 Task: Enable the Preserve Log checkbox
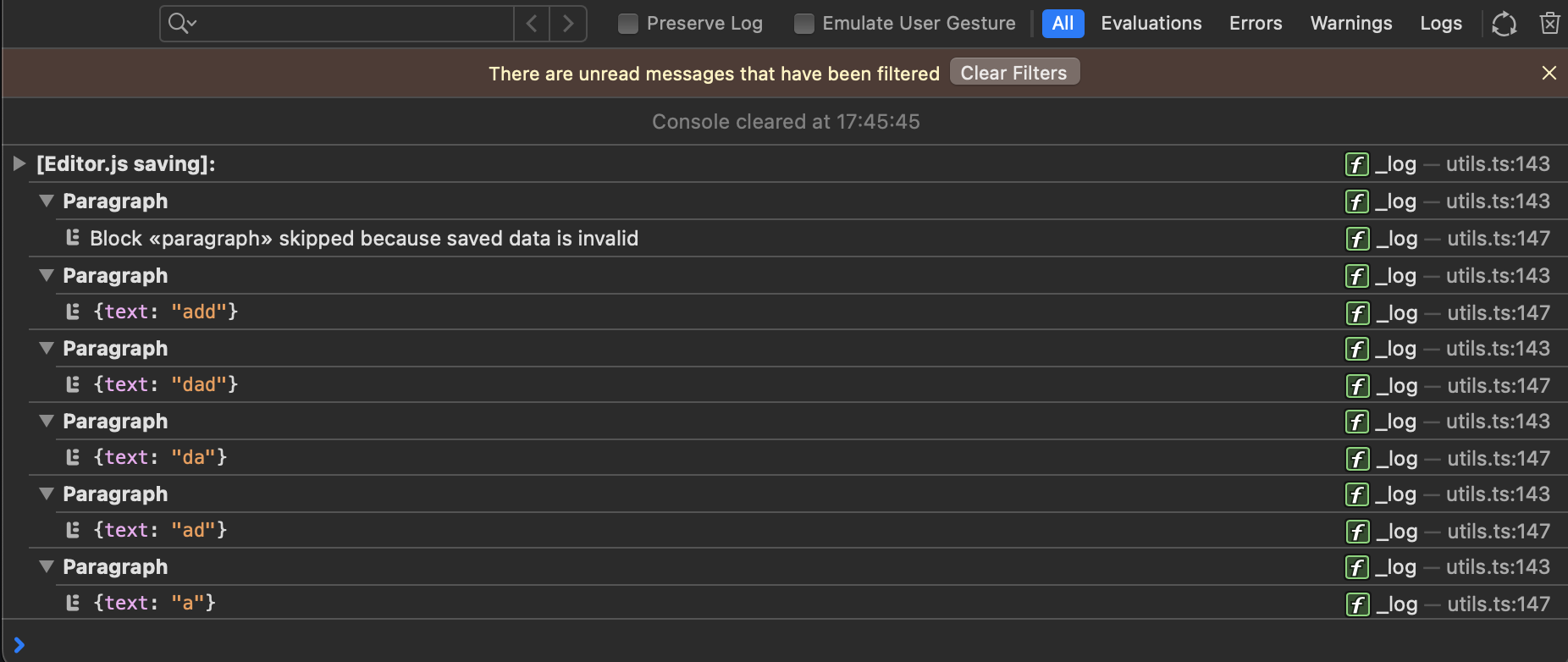pos(628,23)
